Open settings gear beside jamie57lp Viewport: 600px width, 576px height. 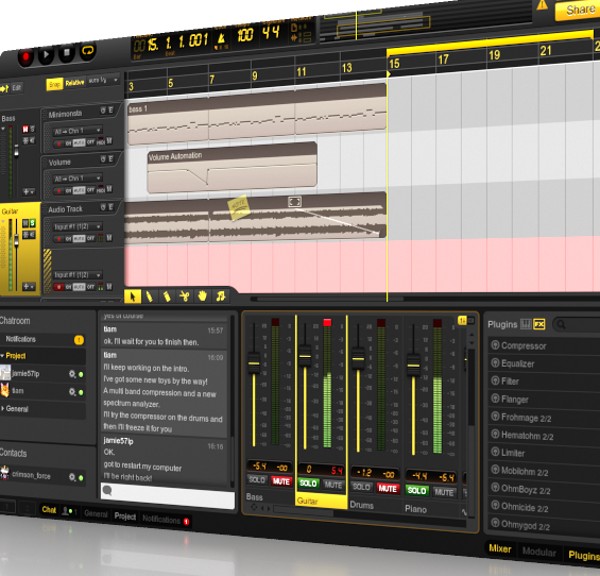point(70,374)
